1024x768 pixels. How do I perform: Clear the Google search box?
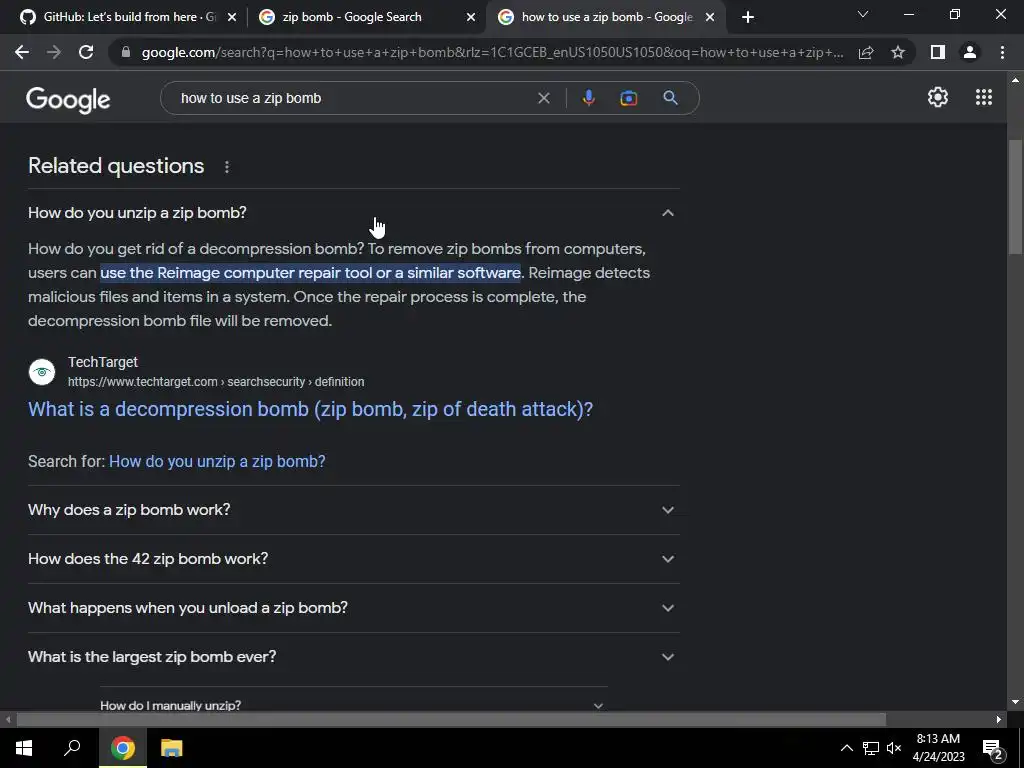[543, 98]
